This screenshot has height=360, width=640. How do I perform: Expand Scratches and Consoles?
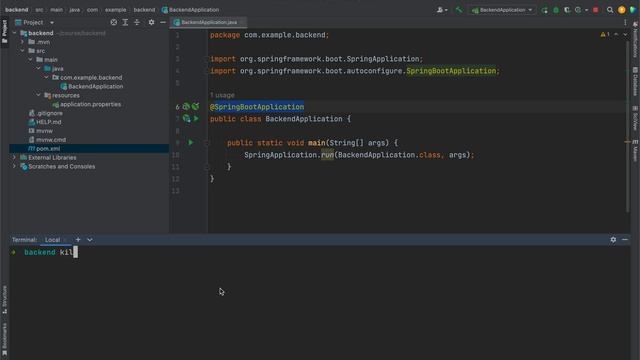(x=15, y=167)
